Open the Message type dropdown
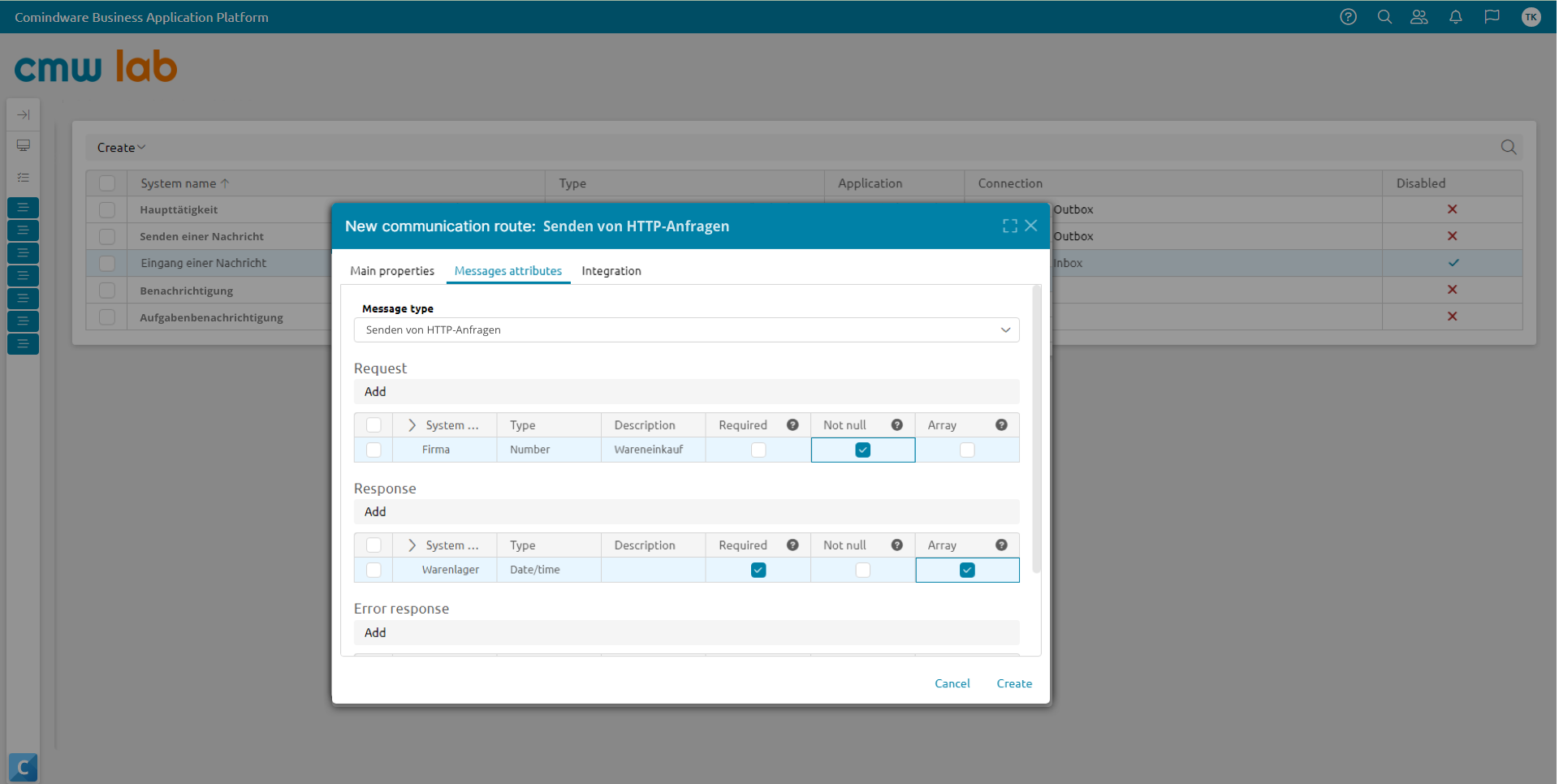 pos(687,330)
